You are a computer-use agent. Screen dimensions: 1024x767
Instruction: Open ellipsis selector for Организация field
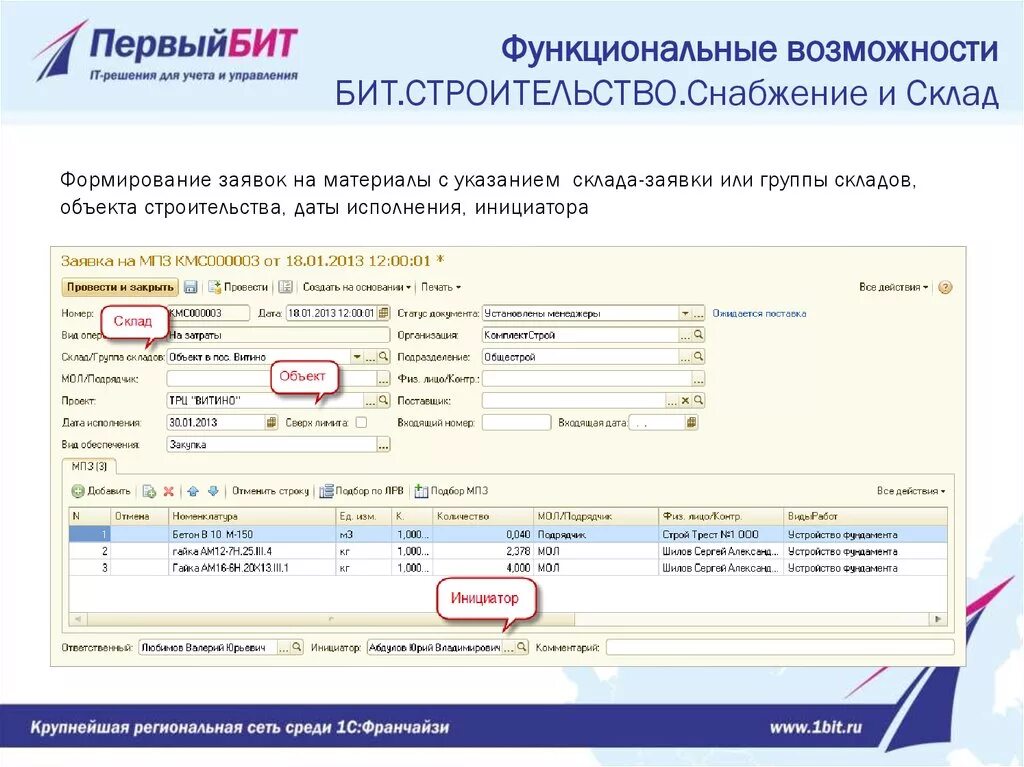click(x=685, y=335)
